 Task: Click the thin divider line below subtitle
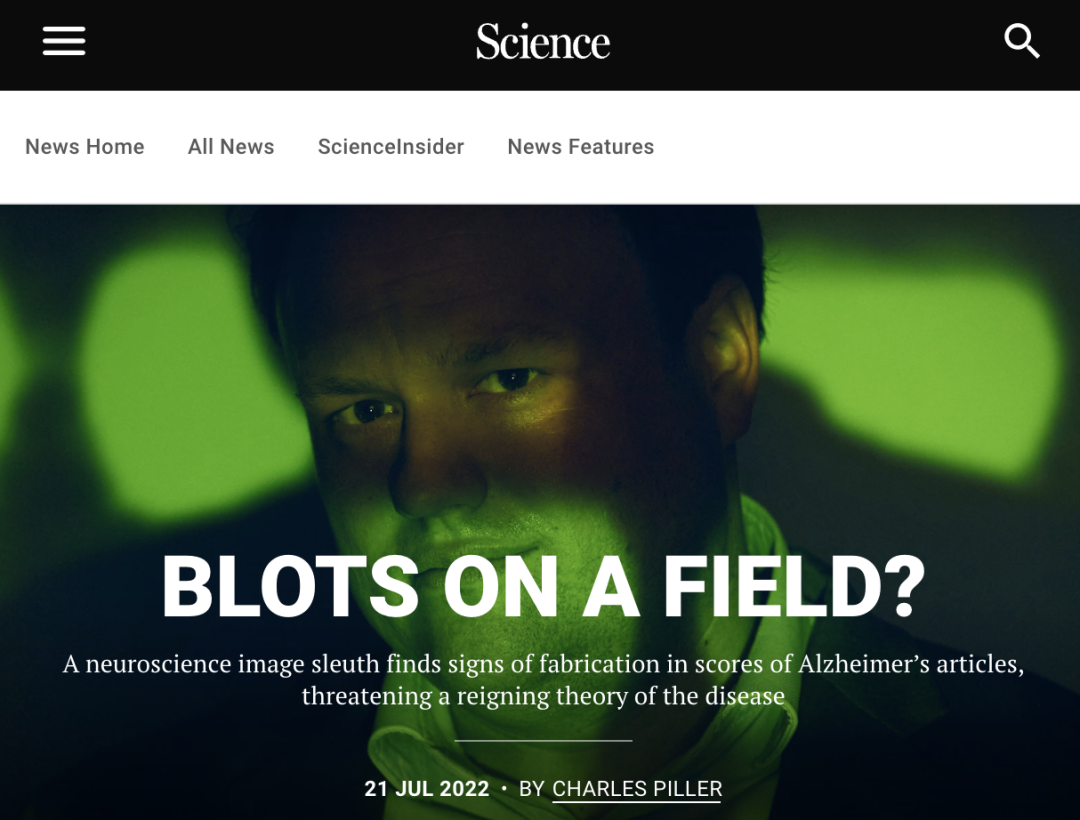(543, 741)
